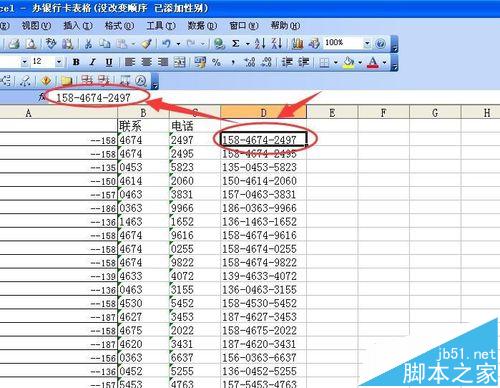Apply the red Font Color A
Screen dimensions: 500x388
point(373,62)
